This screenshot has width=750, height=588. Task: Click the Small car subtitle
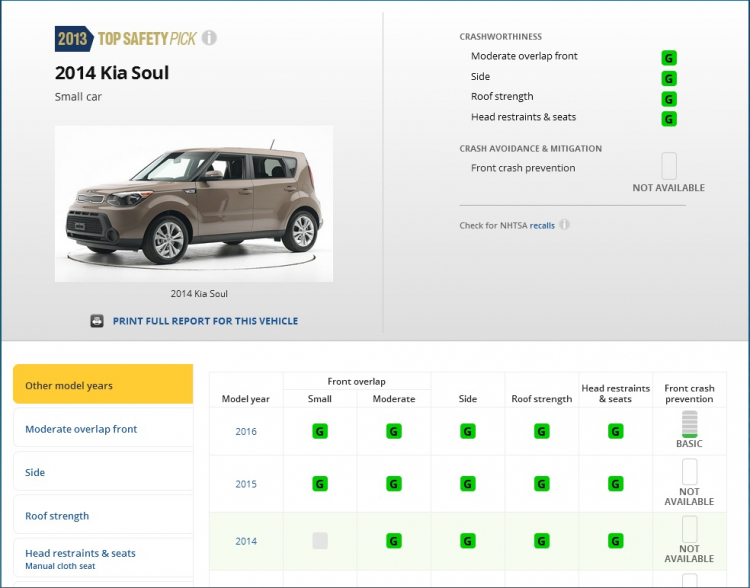click(x=78, y=97)
